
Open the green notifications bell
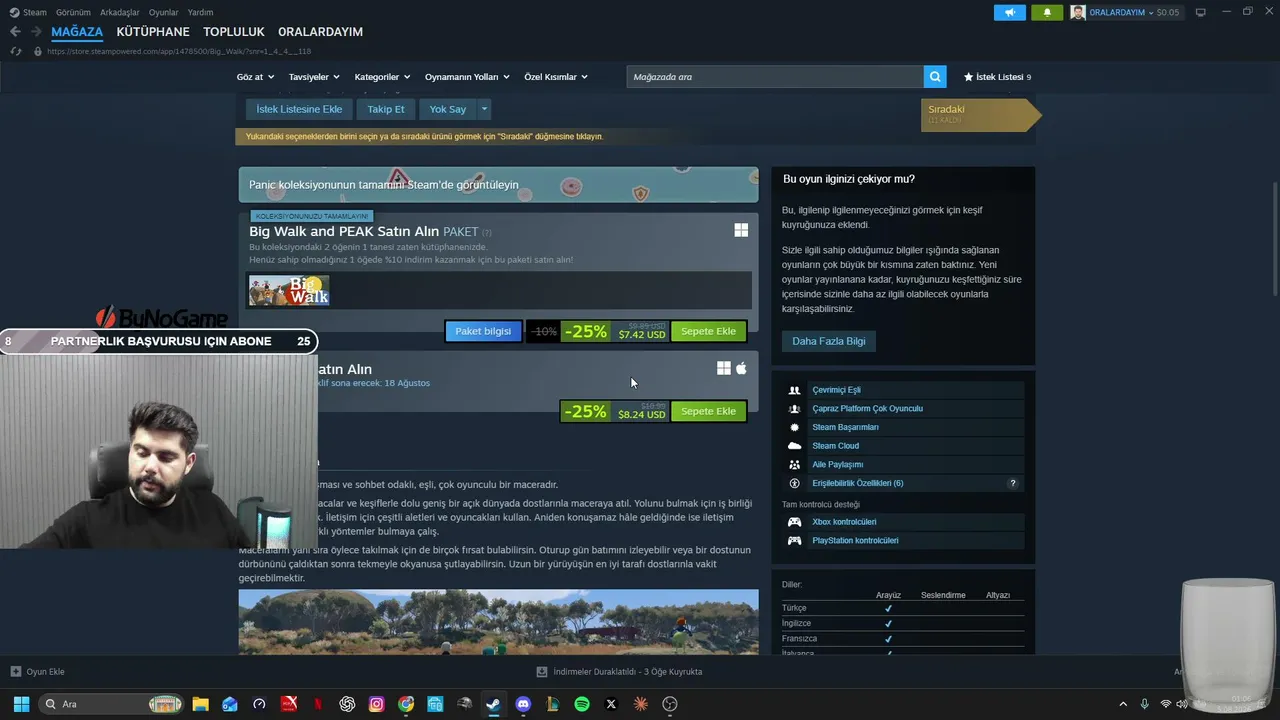pyautogui.click(x=1047, y=12)
